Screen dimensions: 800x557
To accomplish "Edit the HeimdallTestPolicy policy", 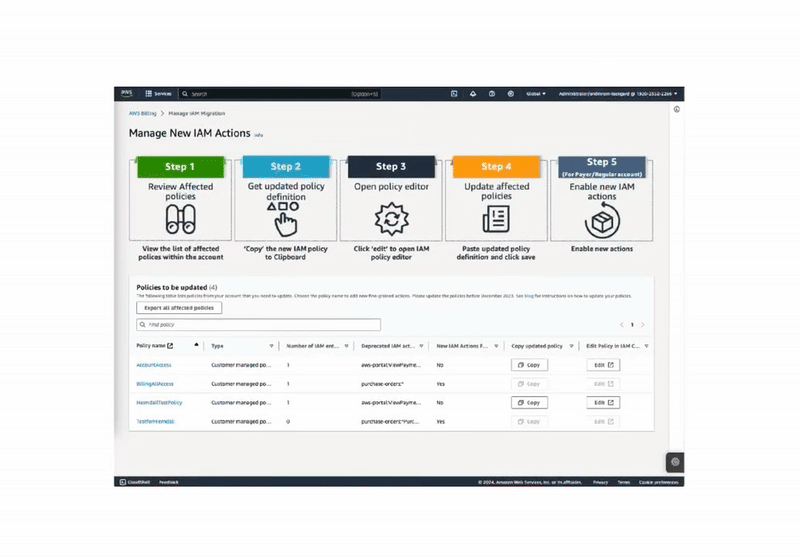I will pyautogui.click(x=604, y=402).
